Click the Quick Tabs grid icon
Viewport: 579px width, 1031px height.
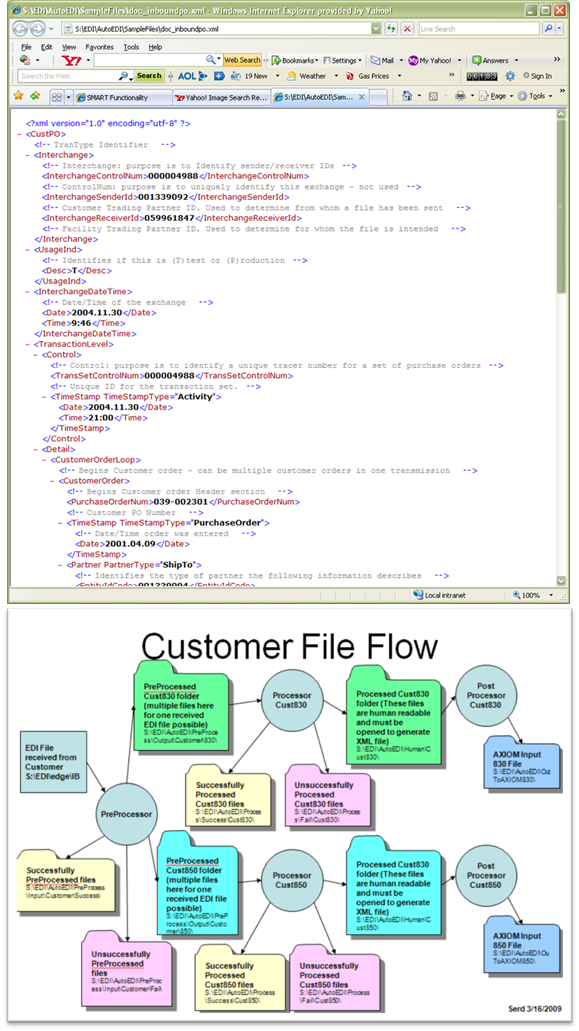pyautogui.click(x=57, y=97)
